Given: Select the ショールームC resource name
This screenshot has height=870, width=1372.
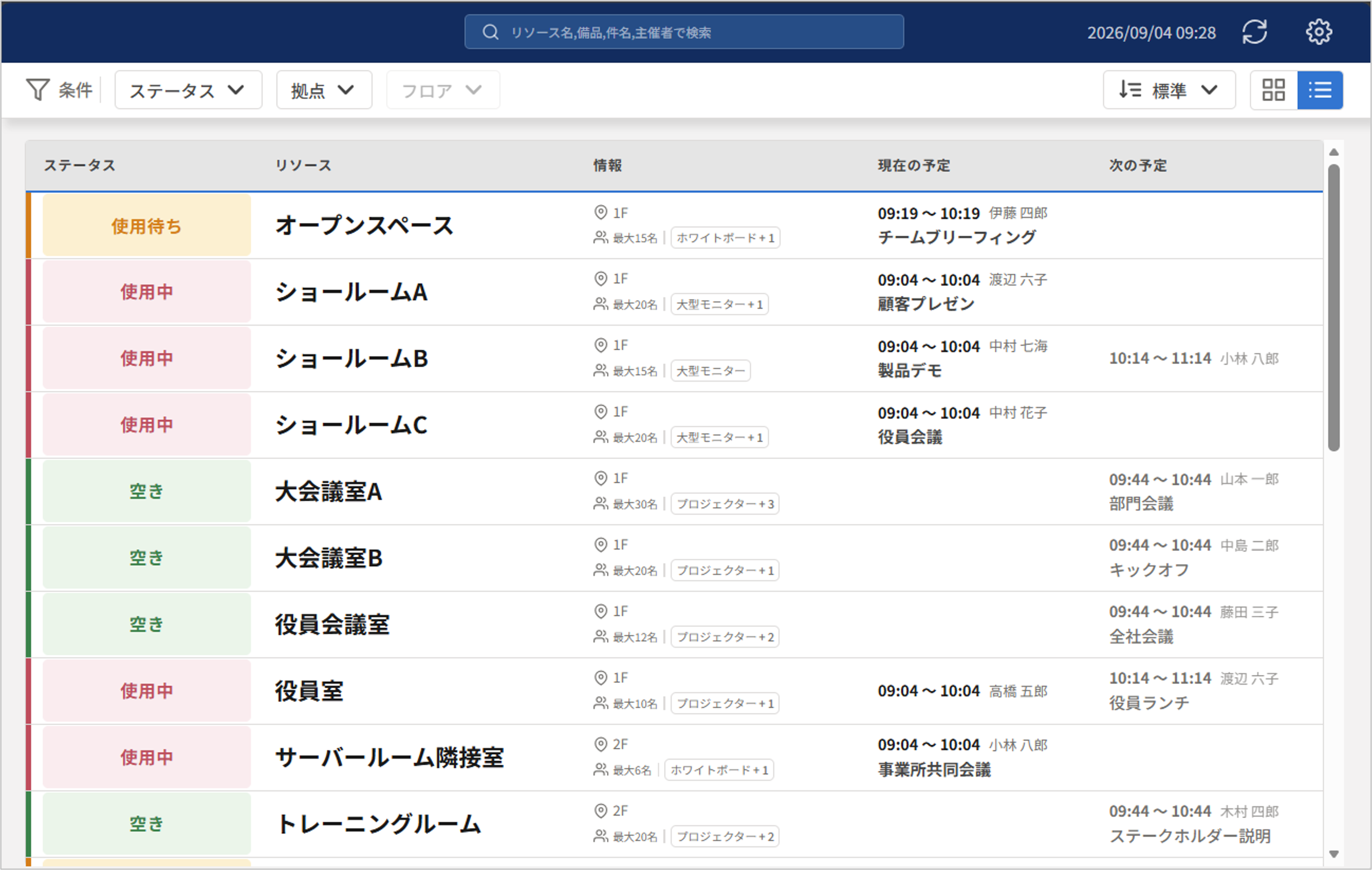Looking at the screenshot, I should pyautogui.click(x=351, y=425).
